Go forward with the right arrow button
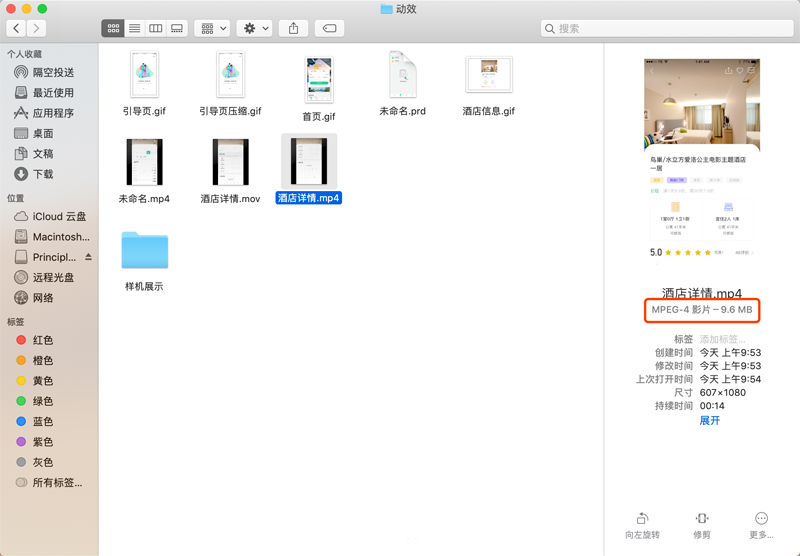Viewport: 800px width, 556px height. point(36,29)
